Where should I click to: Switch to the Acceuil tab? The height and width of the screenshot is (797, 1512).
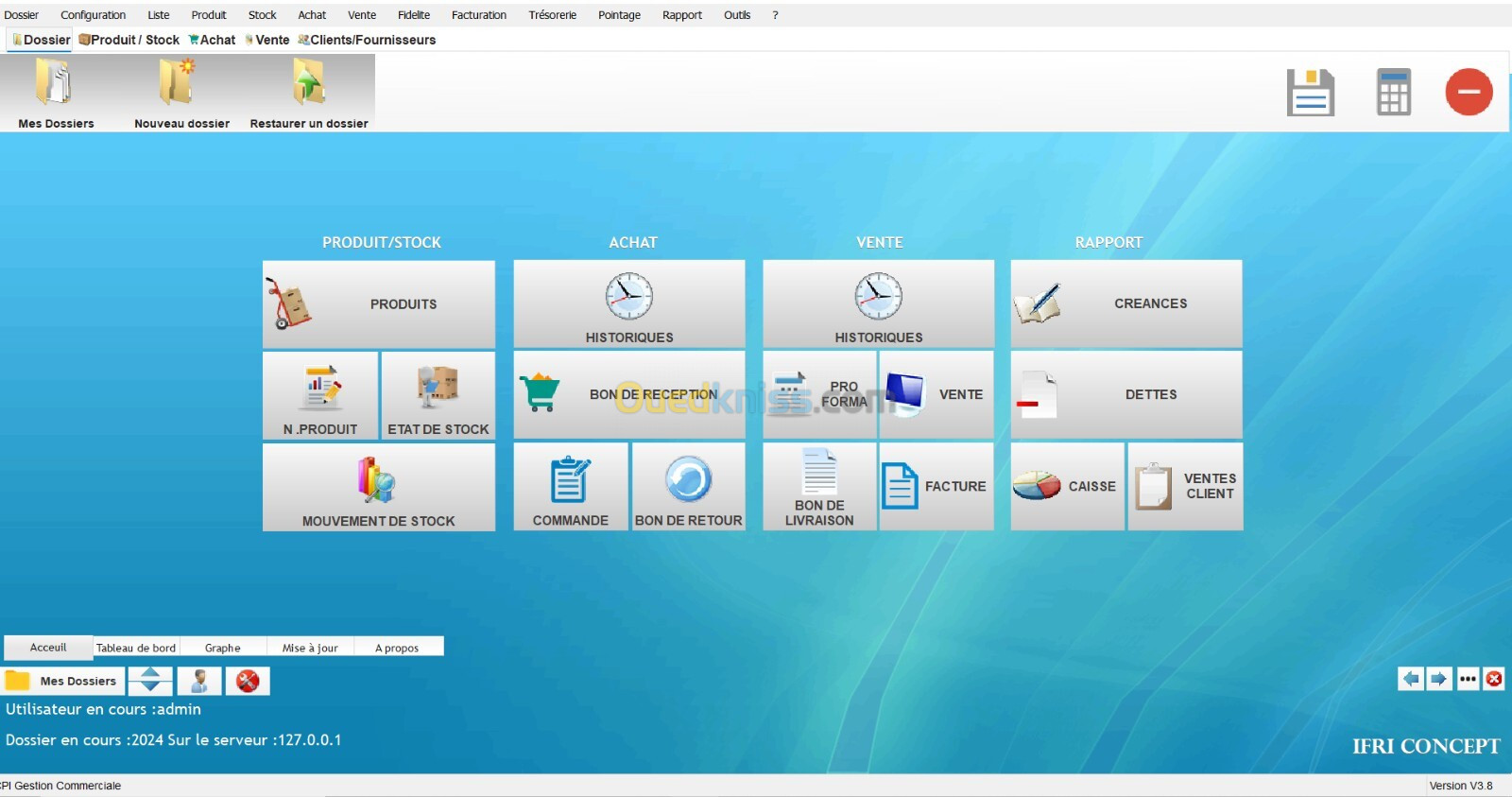tap(48, 648)
